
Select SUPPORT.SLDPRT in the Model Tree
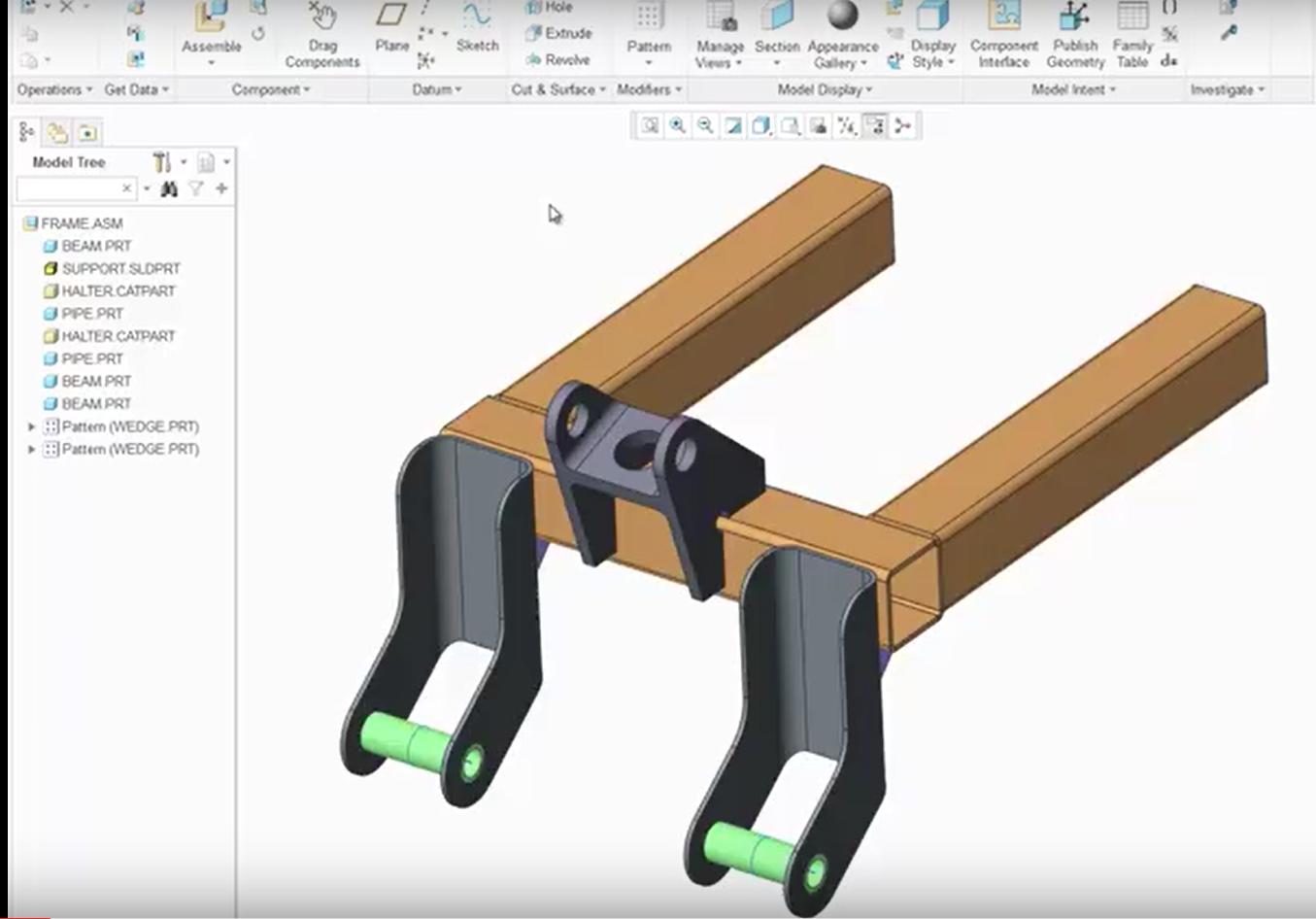point(112,268)
